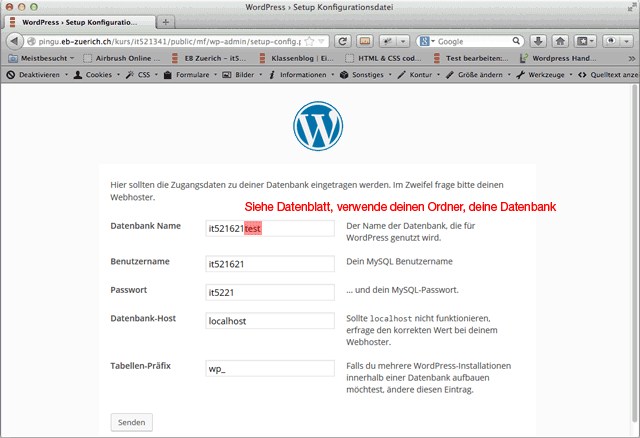Go to the Firefox home page icon
Viewport: 640px width, 438px height.
[560, 41]
